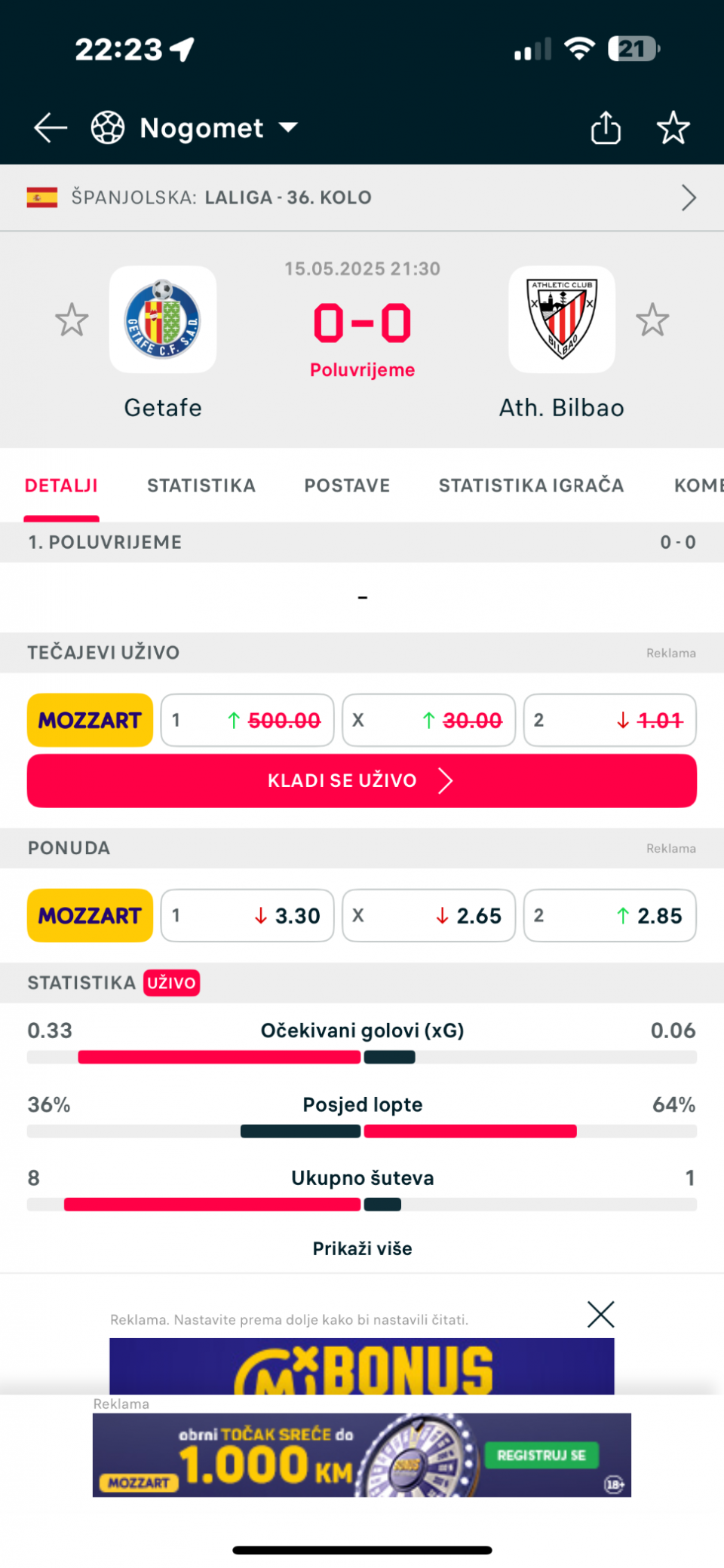Click Mozzart logo in Ponuda row

point(90,916)
